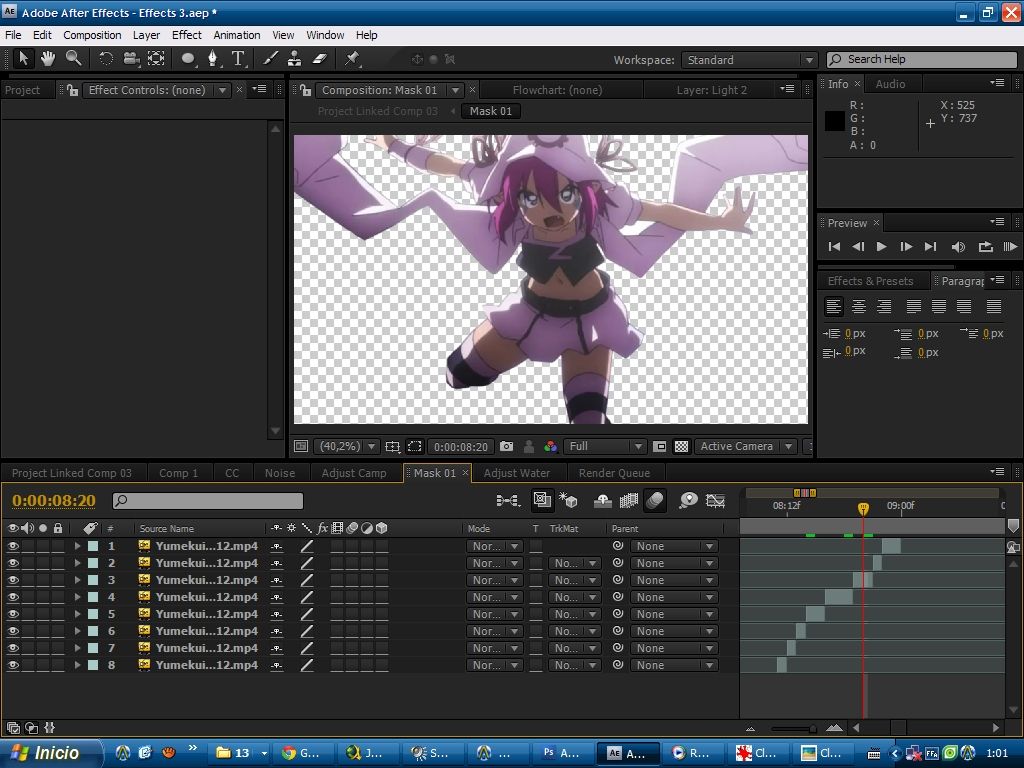Step to the next frame in Preview
The image size is (1024, 768).
[906, 246]
